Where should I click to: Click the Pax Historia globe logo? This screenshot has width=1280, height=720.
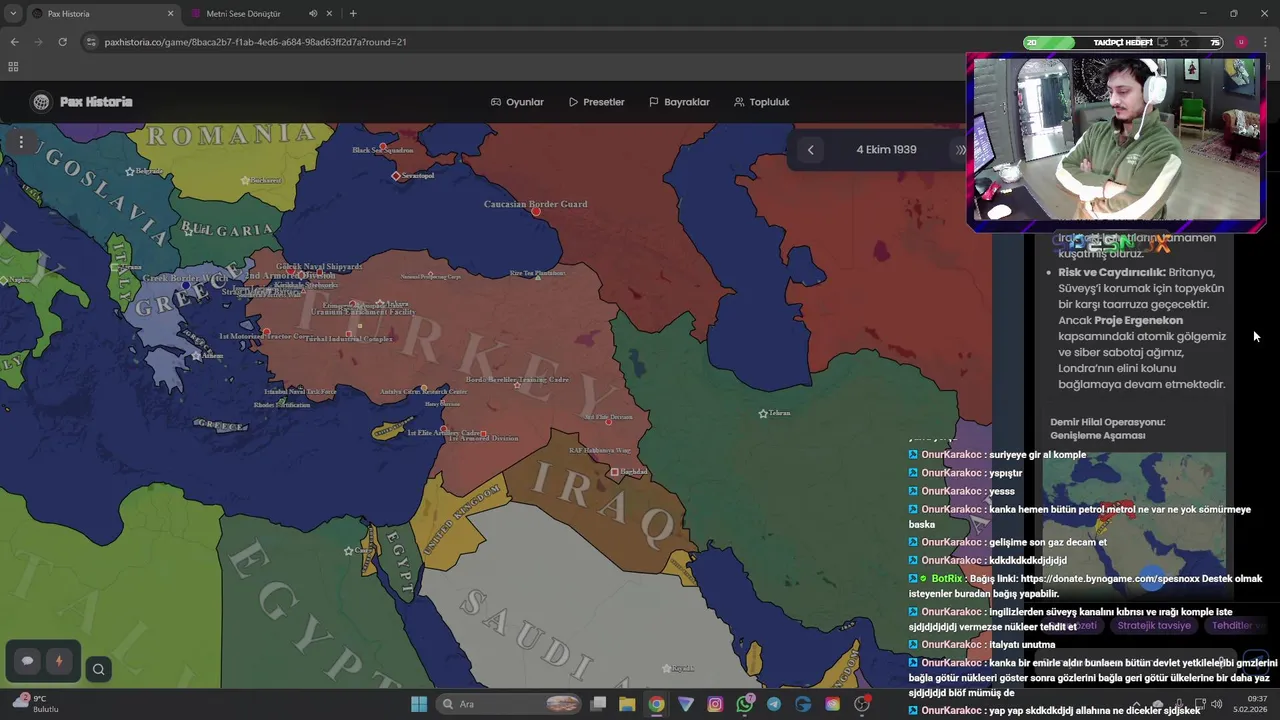pos(41,102)
